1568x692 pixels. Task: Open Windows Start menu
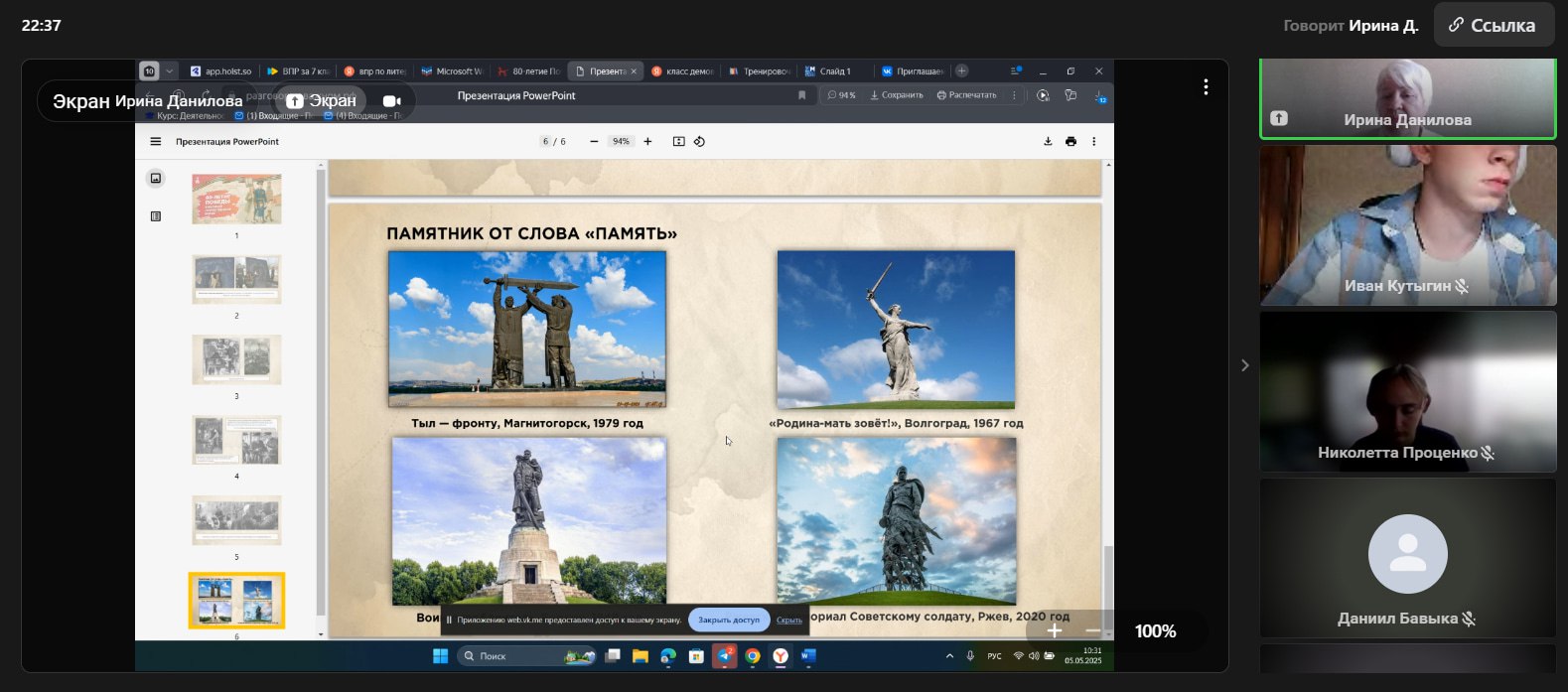(x=440, y=655)
